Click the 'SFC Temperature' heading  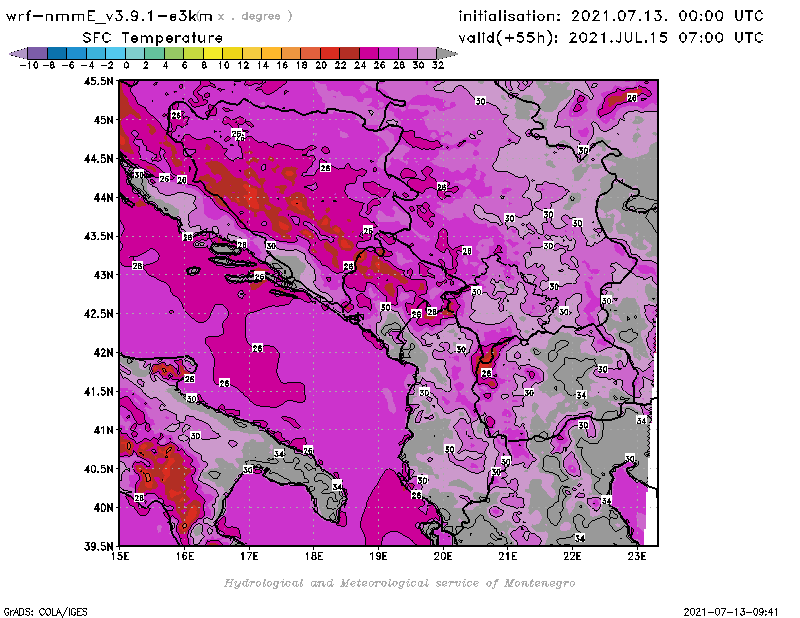(153, 38)
